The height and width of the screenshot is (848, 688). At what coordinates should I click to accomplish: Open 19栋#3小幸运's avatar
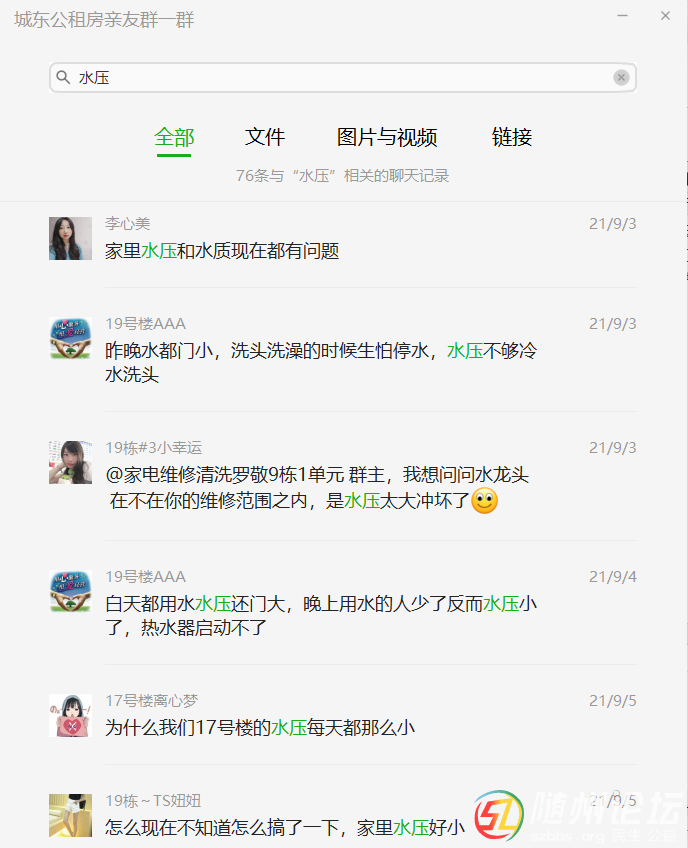[70, 462]
